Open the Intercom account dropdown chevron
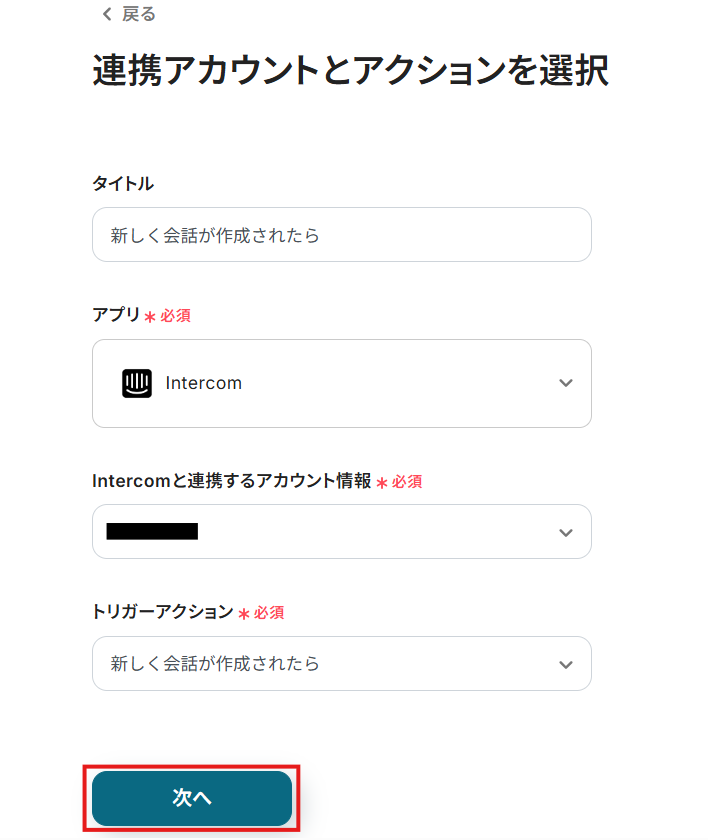The image size is (708, 840). coord(566,532)
